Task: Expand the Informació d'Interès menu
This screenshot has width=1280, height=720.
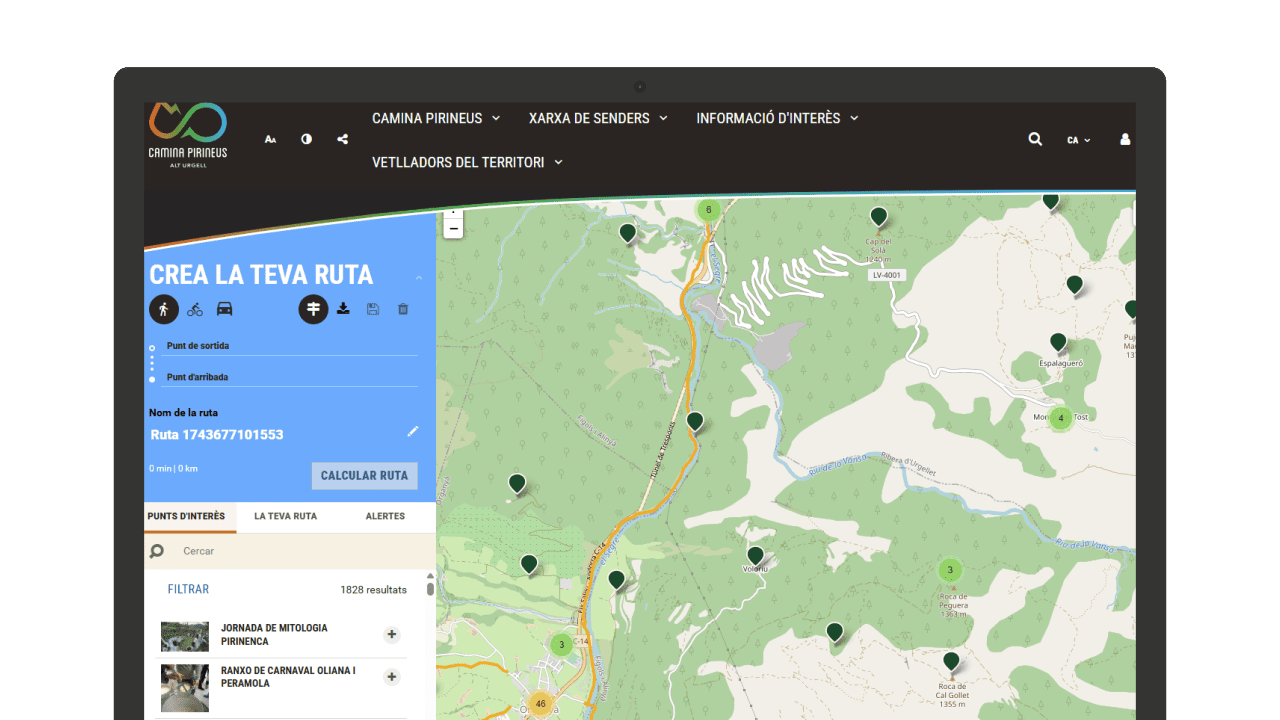Action: [778, 118]
